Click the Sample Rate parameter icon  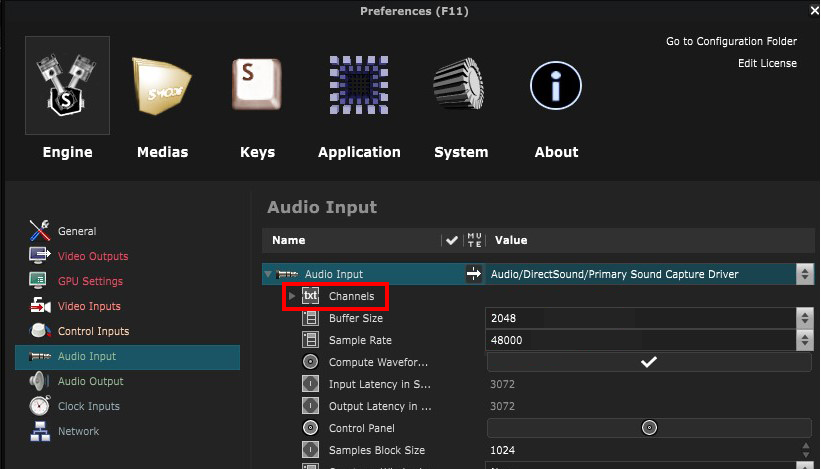[x=310, y=340]
